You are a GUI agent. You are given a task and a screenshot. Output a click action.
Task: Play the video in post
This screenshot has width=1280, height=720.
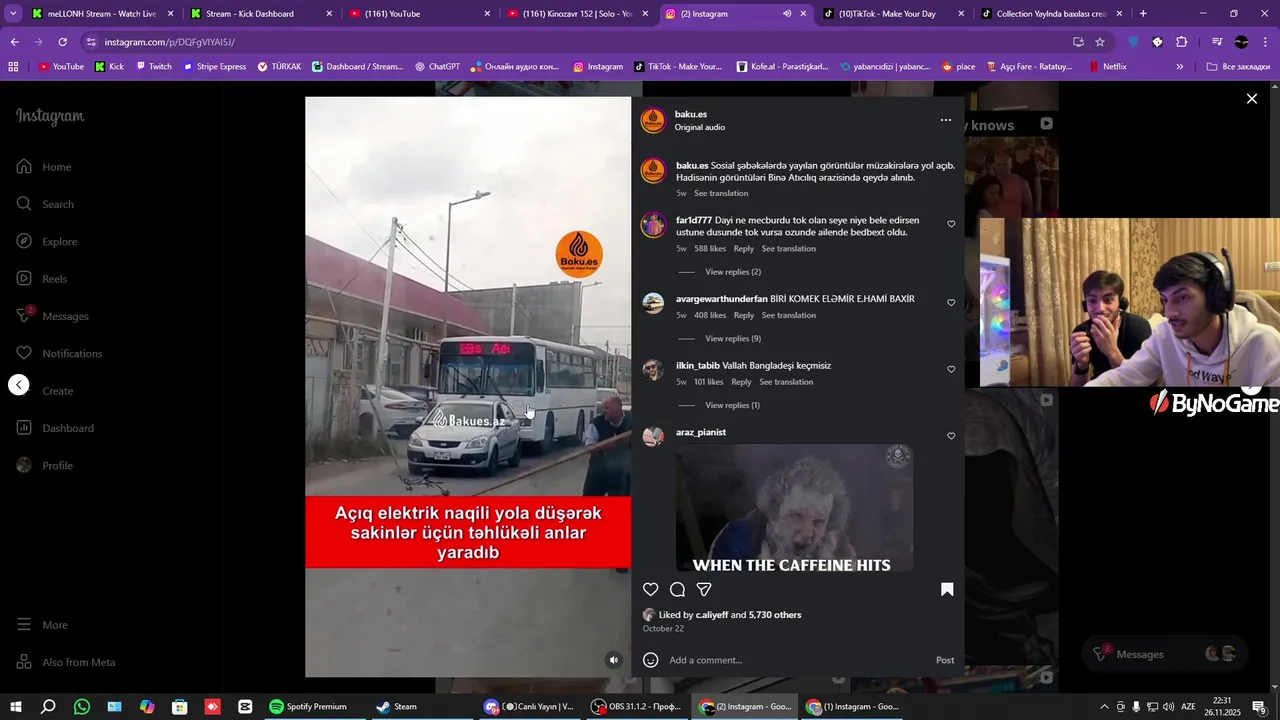click(x=468, y=387)
